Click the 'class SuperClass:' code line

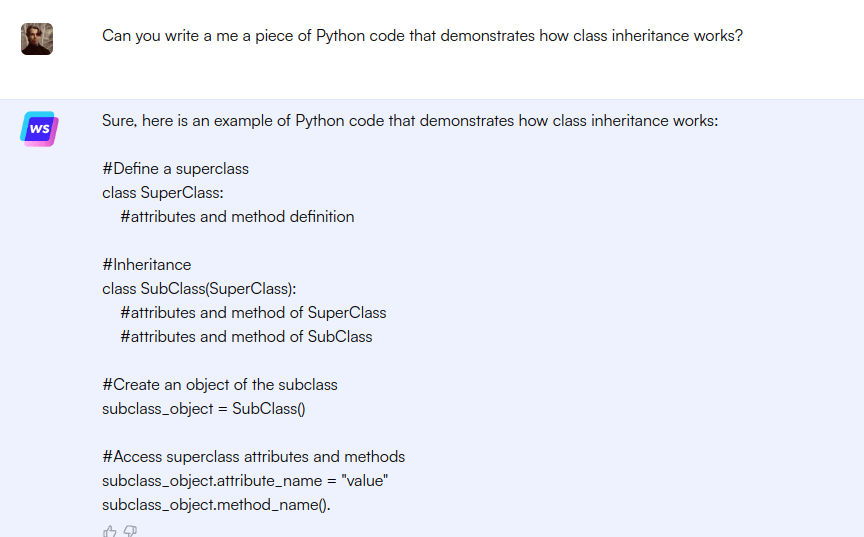[162, 193]
